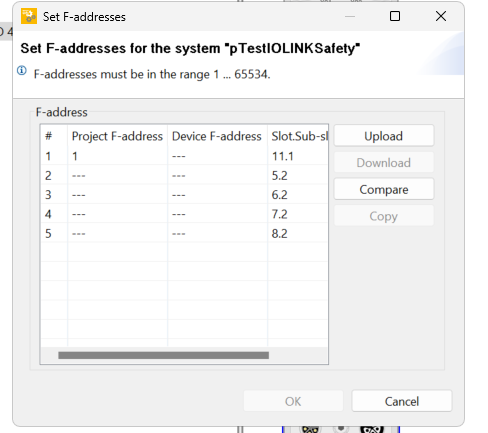488x433 pixels.
Task: Click the disabled Copy button
Action: coord(384,216)
